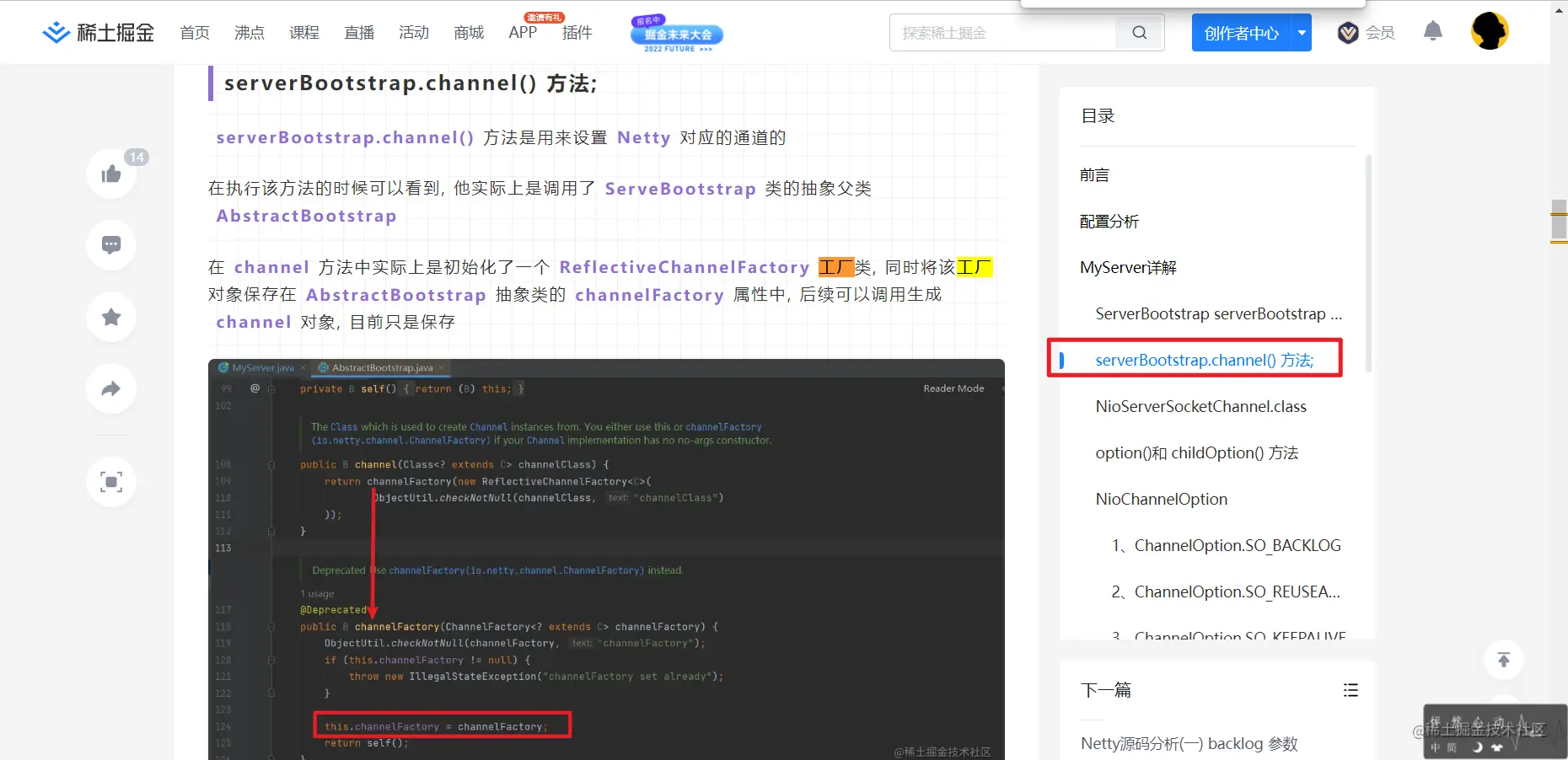Open the 课程 nav item
1568x760 pixels.
304,33
